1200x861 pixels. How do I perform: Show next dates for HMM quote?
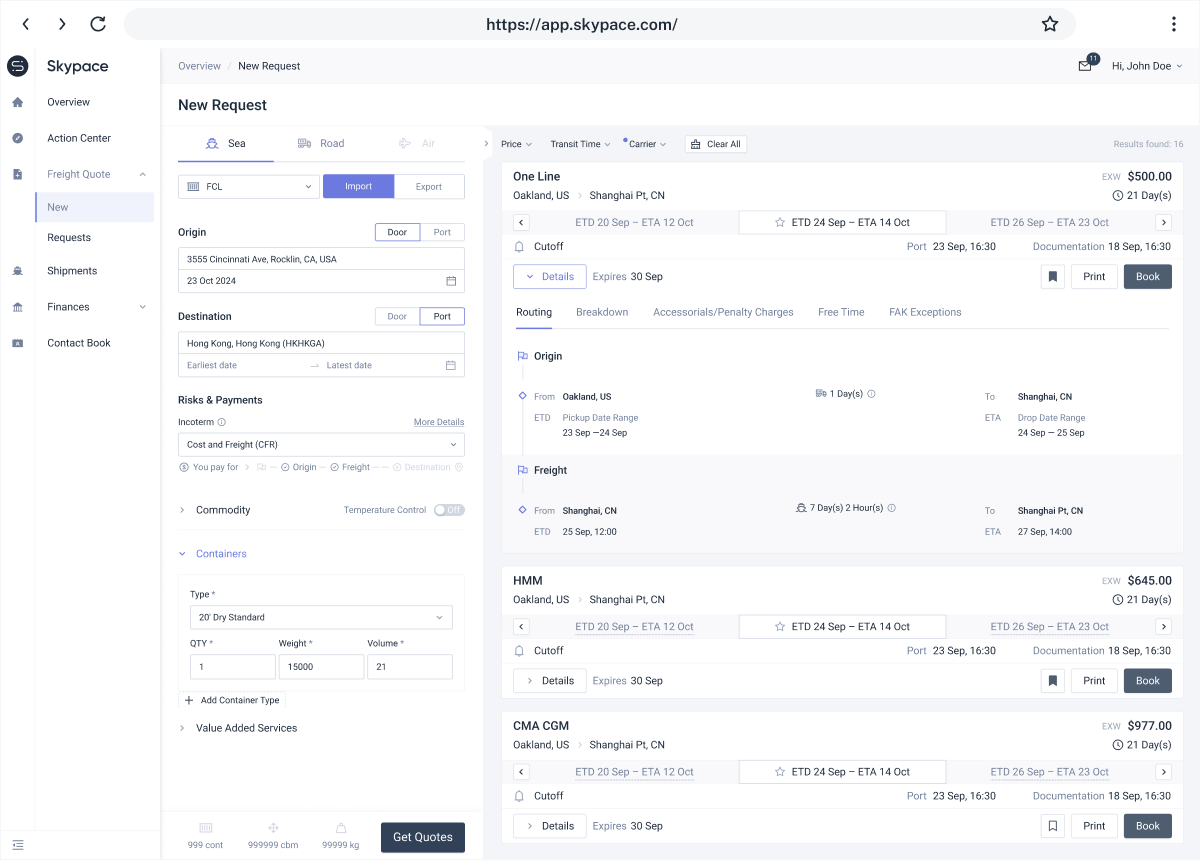[1163, 627]
